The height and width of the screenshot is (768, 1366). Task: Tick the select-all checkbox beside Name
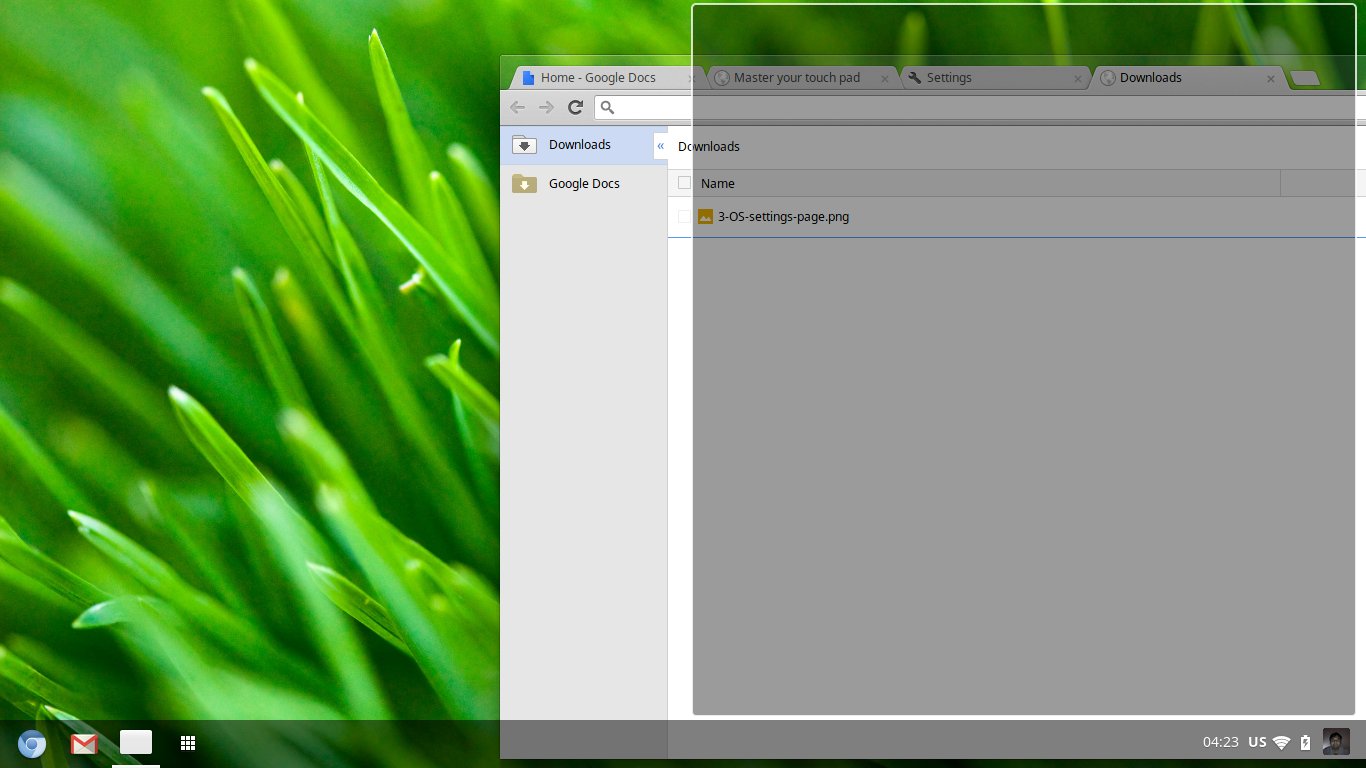point(684,183)
